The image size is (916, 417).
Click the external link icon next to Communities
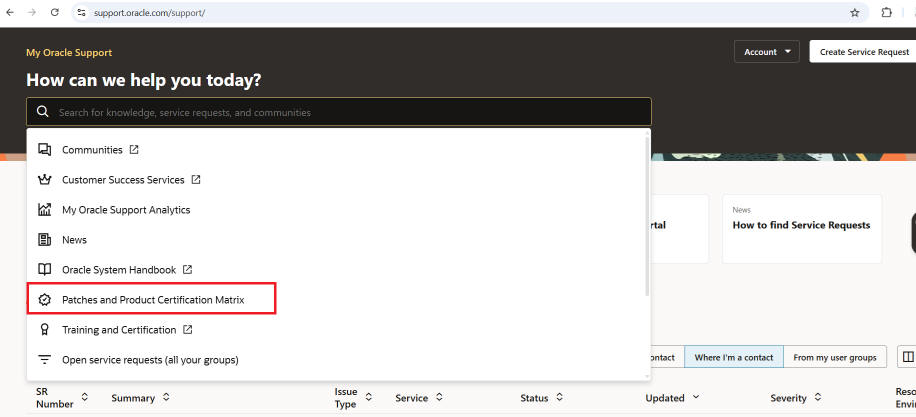(134, 150)
